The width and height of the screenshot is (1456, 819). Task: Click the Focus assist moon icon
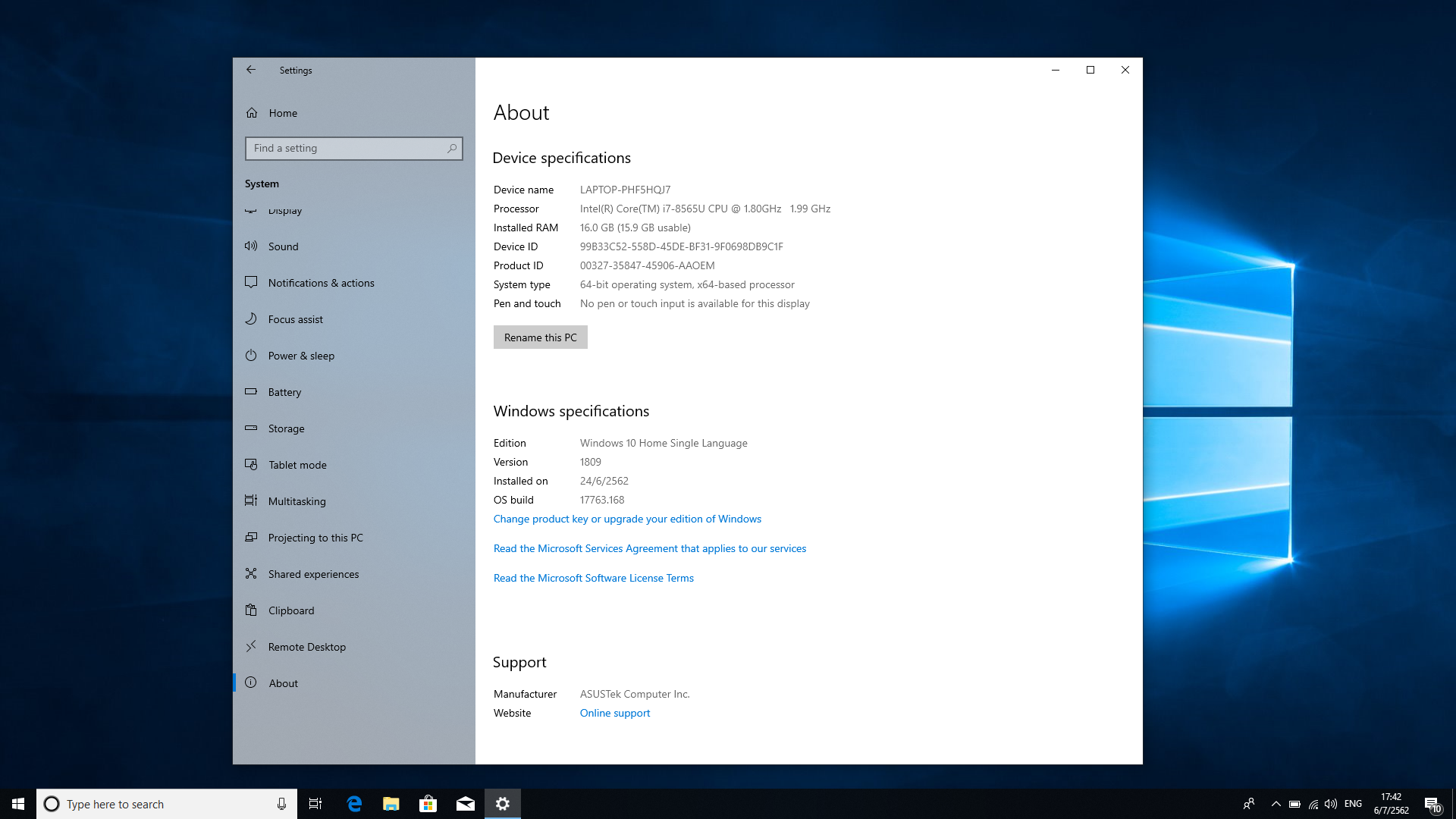[251, 318]
